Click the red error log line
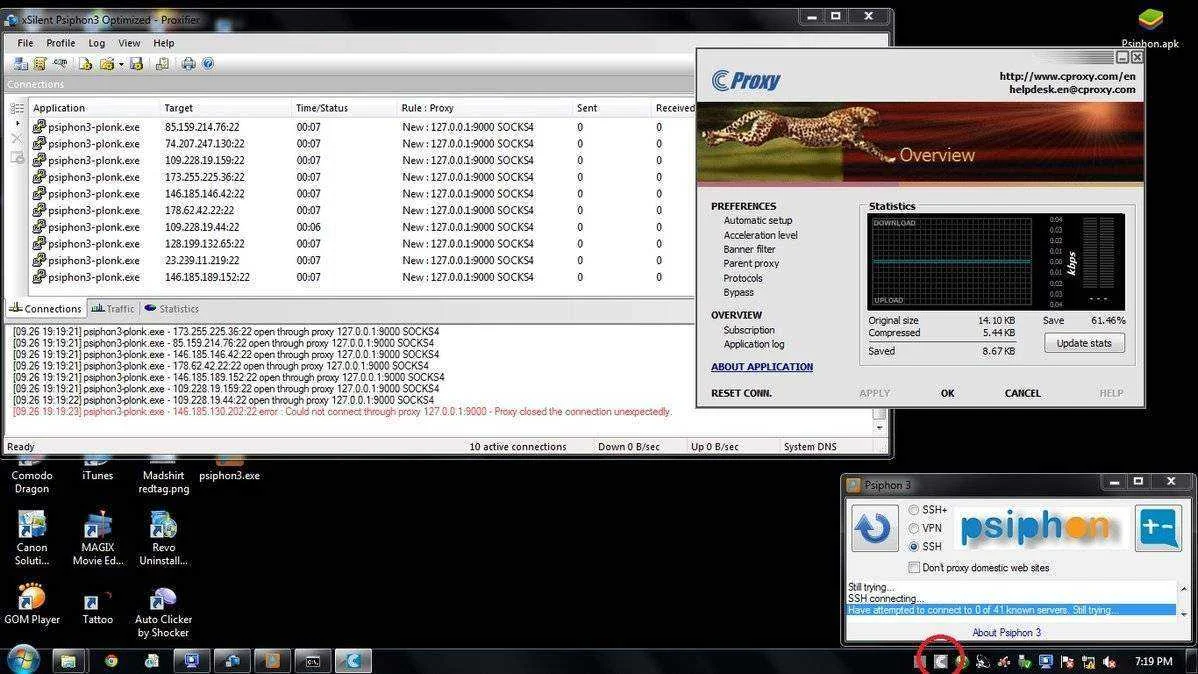The image size is (1198, 674). pos(342,412)
